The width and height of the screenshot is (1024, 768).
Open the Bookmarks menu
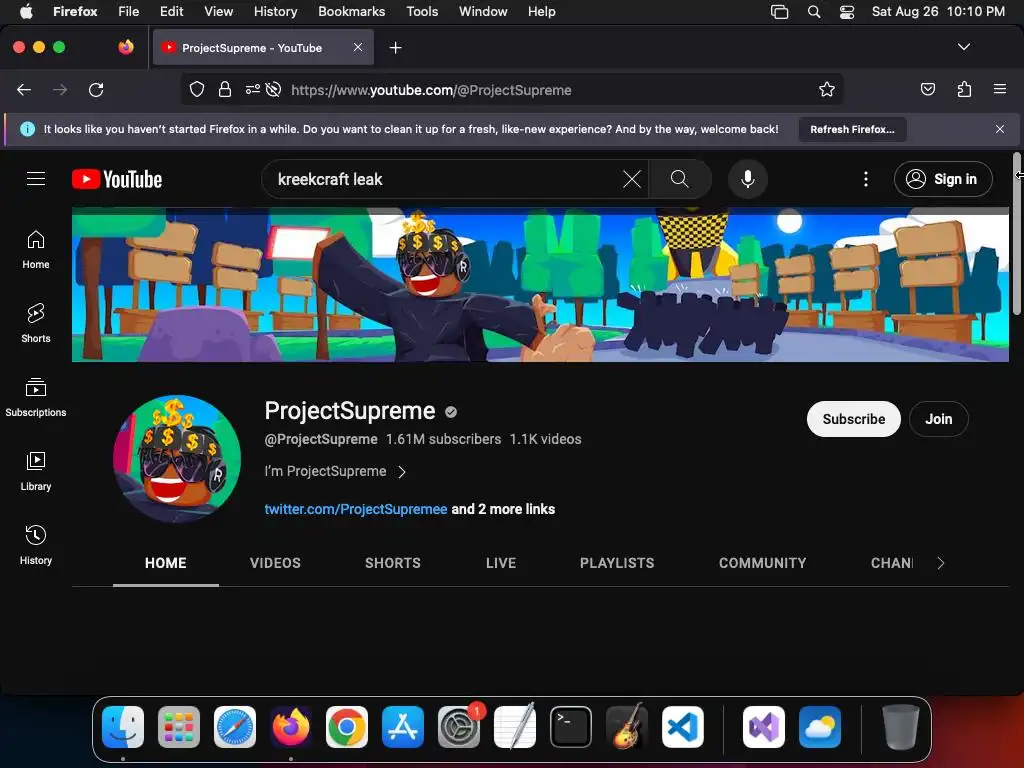coord(351,11)
